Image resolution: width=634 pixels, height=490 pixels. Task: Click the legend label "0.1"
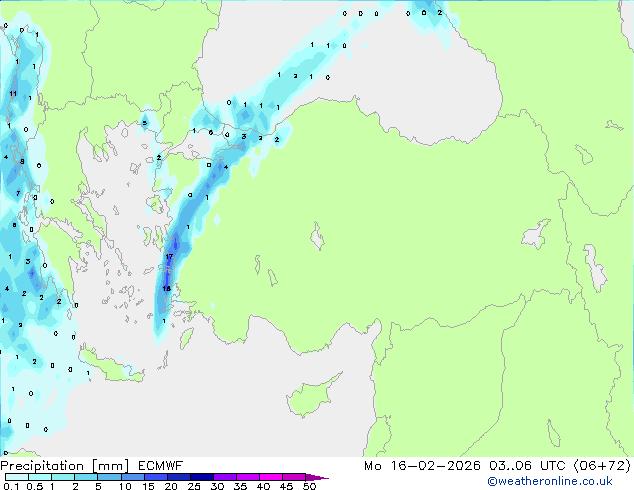click(x=11, y=486)
